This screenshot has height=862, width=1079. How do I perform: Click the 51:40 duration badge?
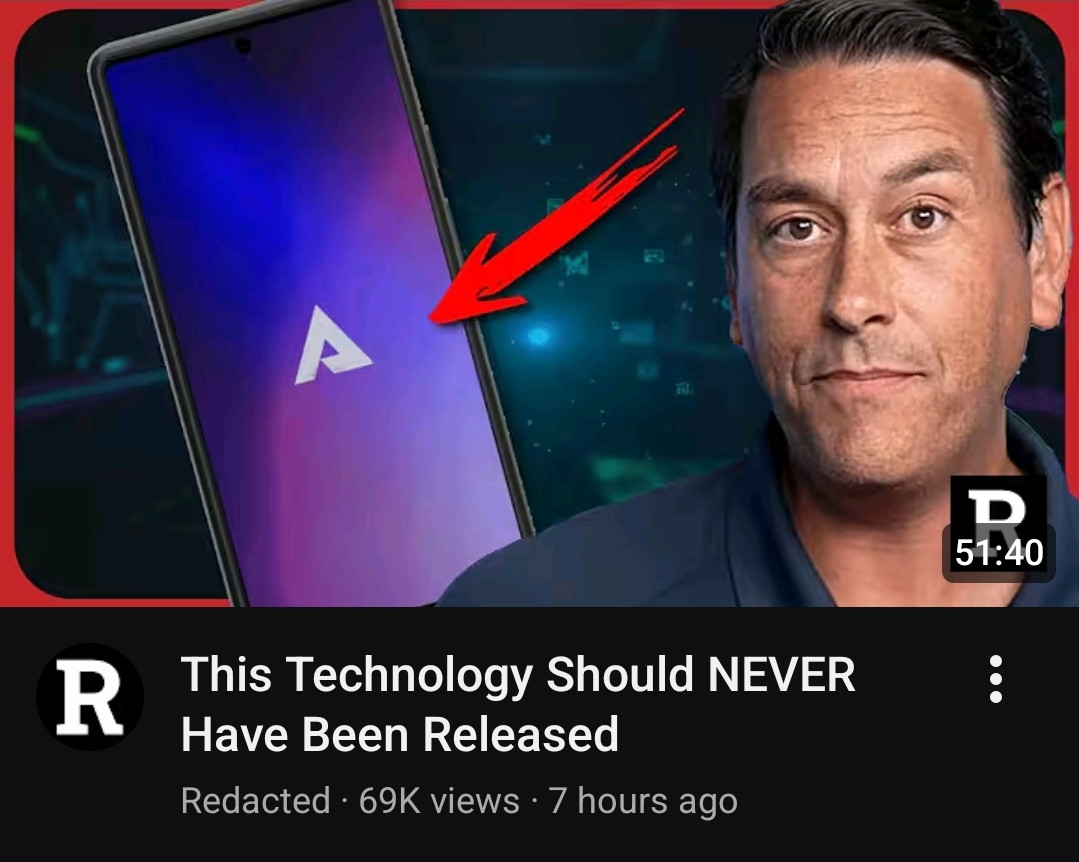(998, 552)
